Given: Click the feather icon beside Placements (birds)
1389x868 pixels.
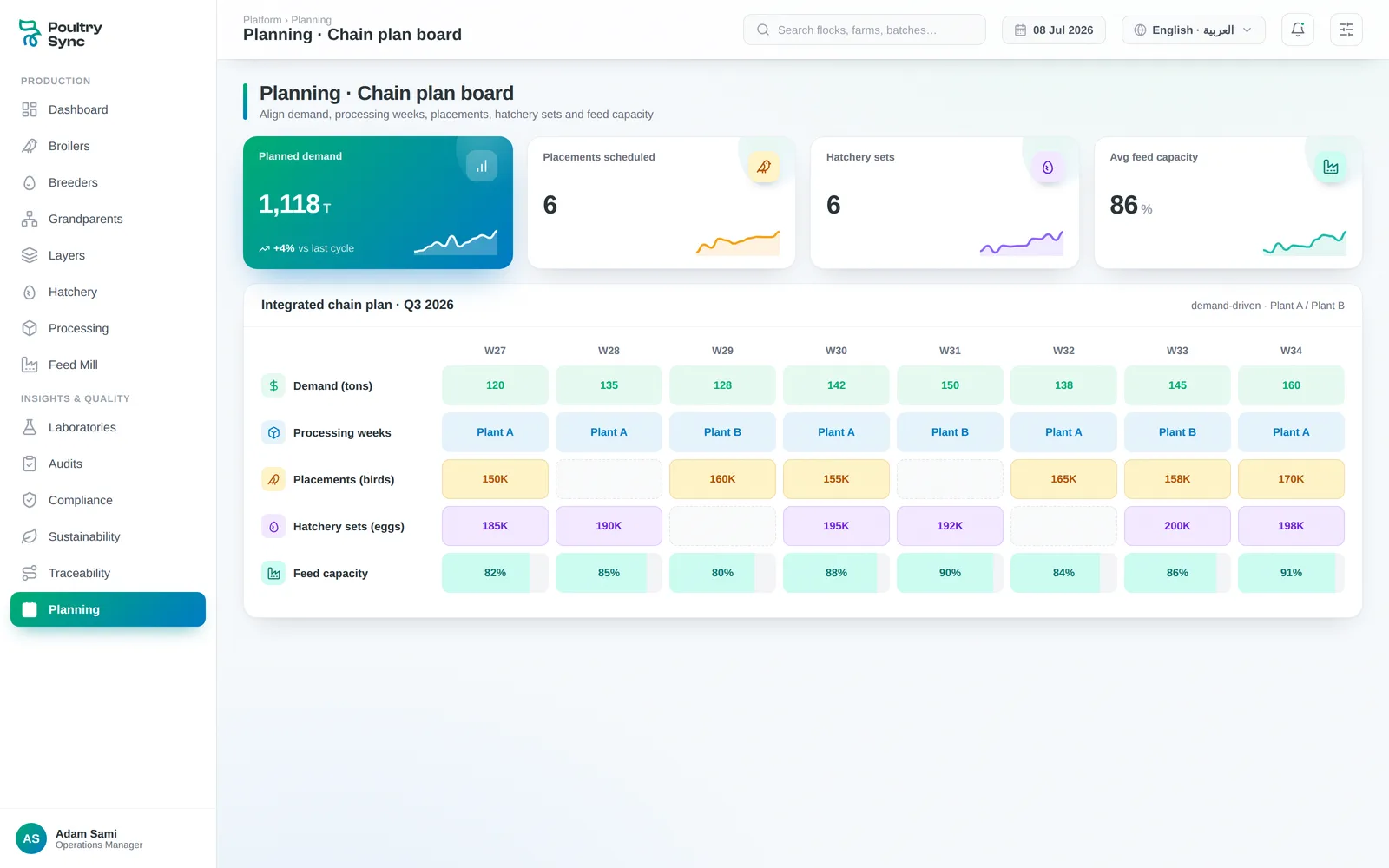Looking at the screenshot, I should pos(273,479).
